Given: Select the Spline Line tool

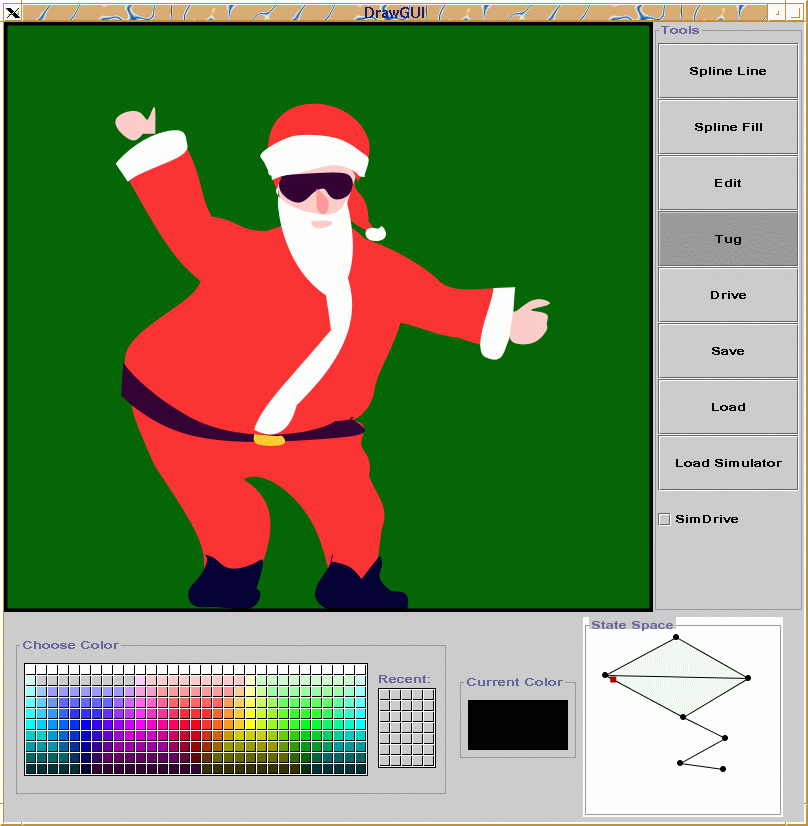Looking at the screenshot, I should (728, 71).
